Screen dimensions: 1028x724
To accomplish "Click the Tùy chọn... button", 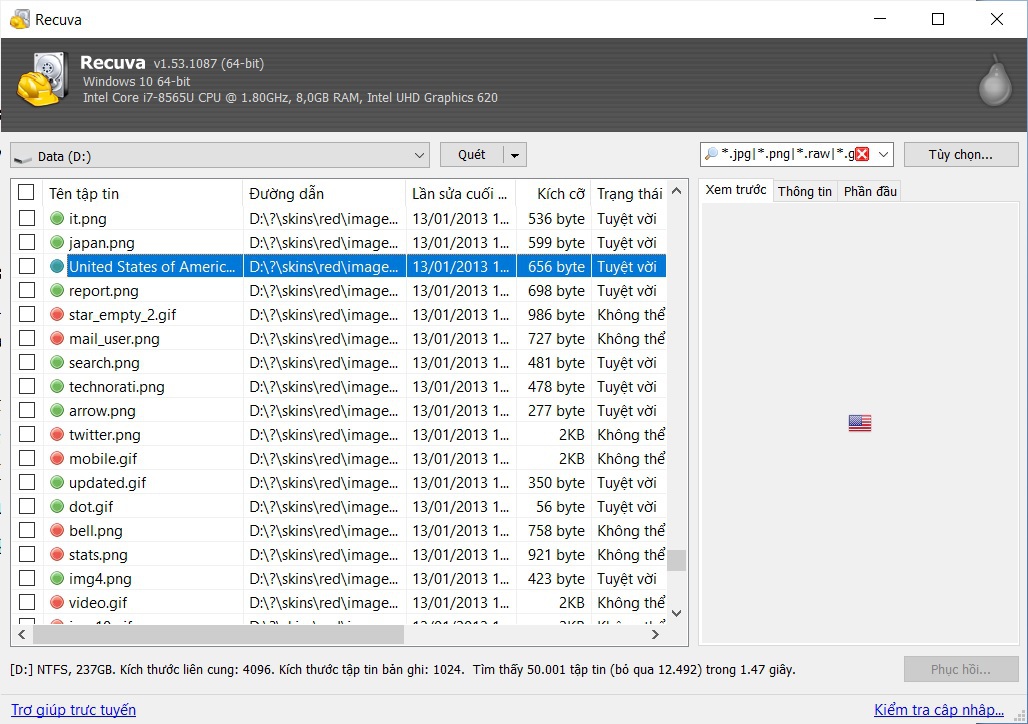I will pyautogui.click(x=960, y=155).
